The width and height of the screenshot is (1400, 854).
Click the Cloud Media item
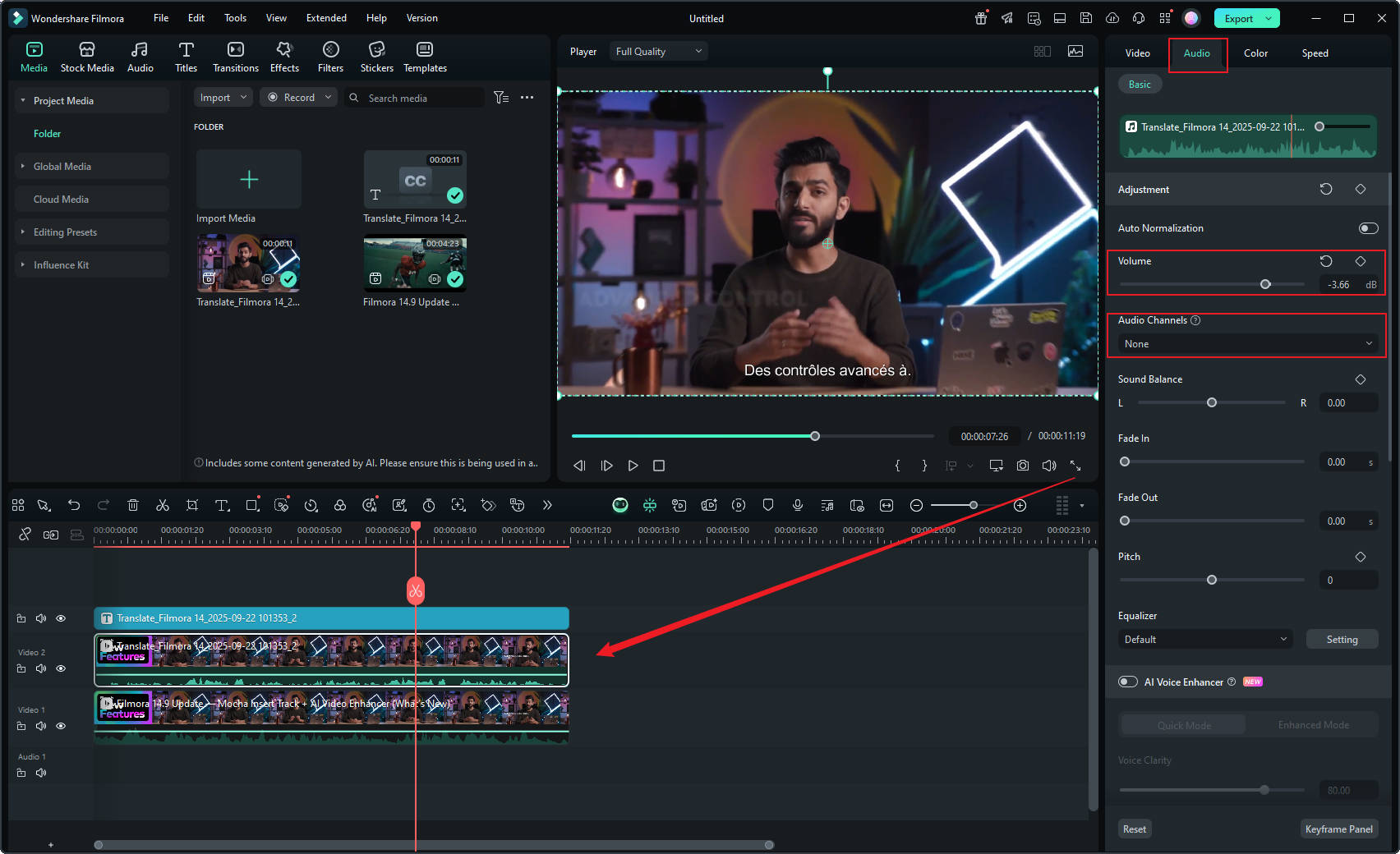click(92, 200)
